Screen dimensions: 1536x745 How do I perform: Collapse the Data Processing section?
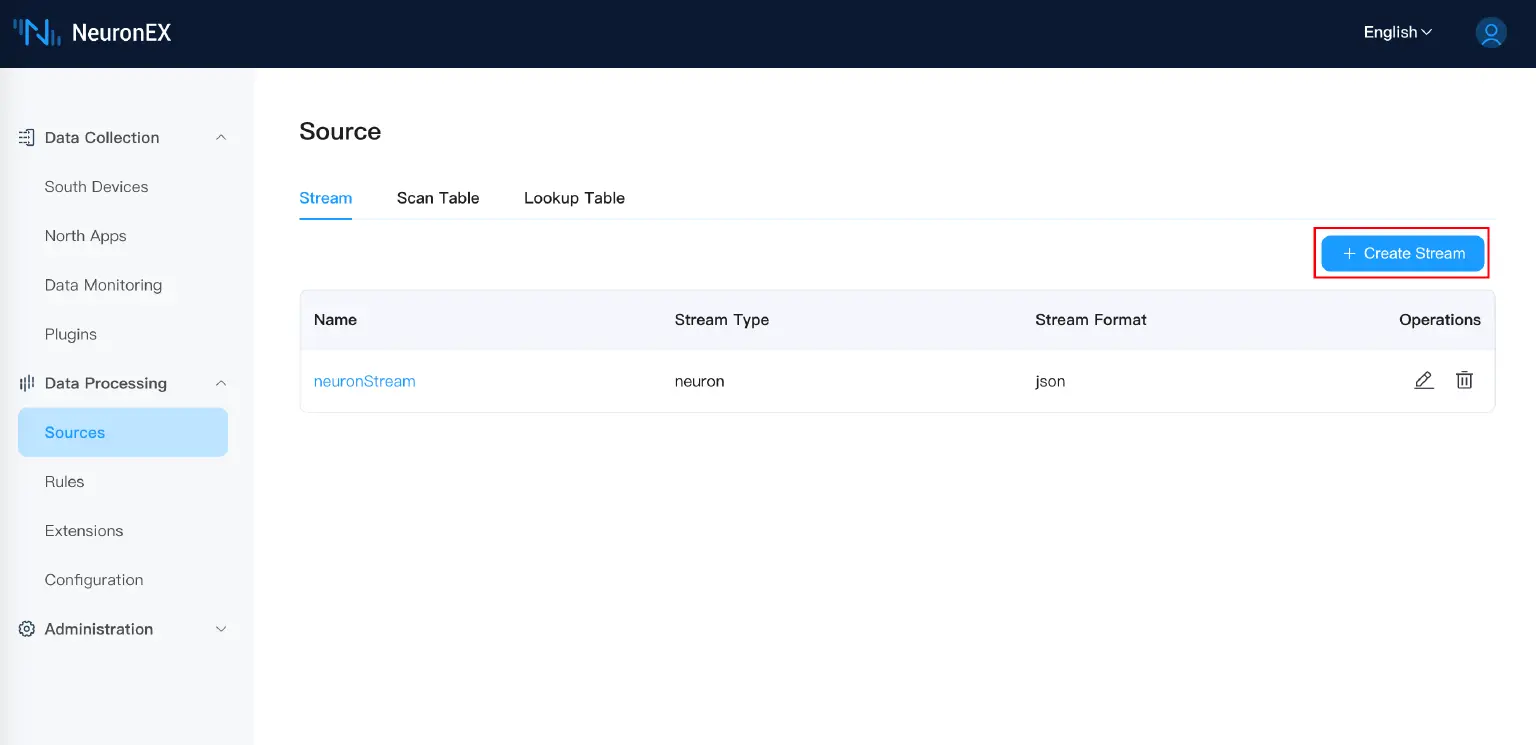click(x=220, y=383)
